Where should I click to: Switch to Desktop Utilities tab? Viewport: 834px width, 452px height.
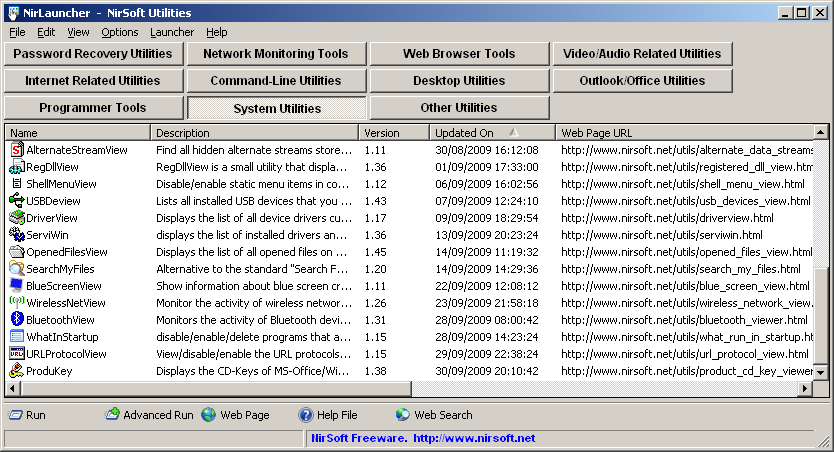pyautogui.click(x=459, y=81)
